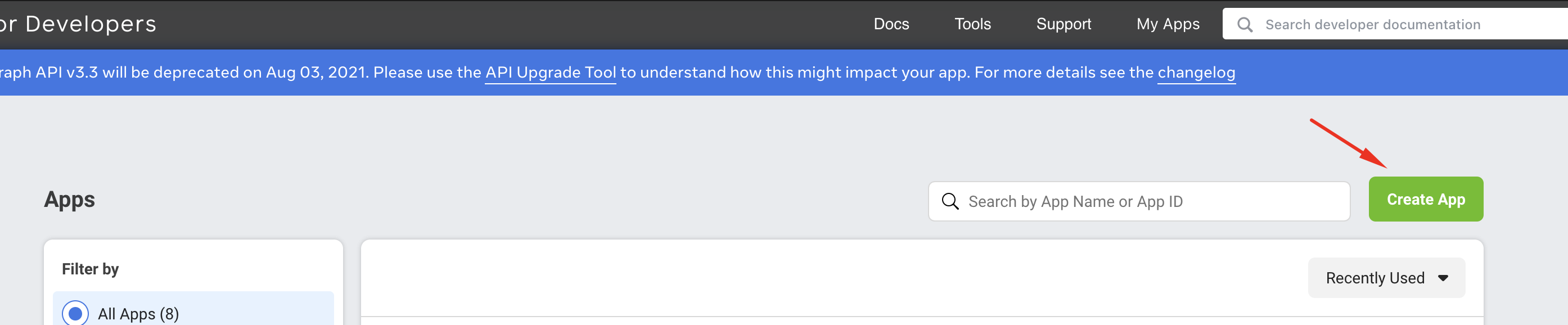Viewport: 1568px width, 325px height.
Task: Click the Developers site logo text
Action: 78,24
